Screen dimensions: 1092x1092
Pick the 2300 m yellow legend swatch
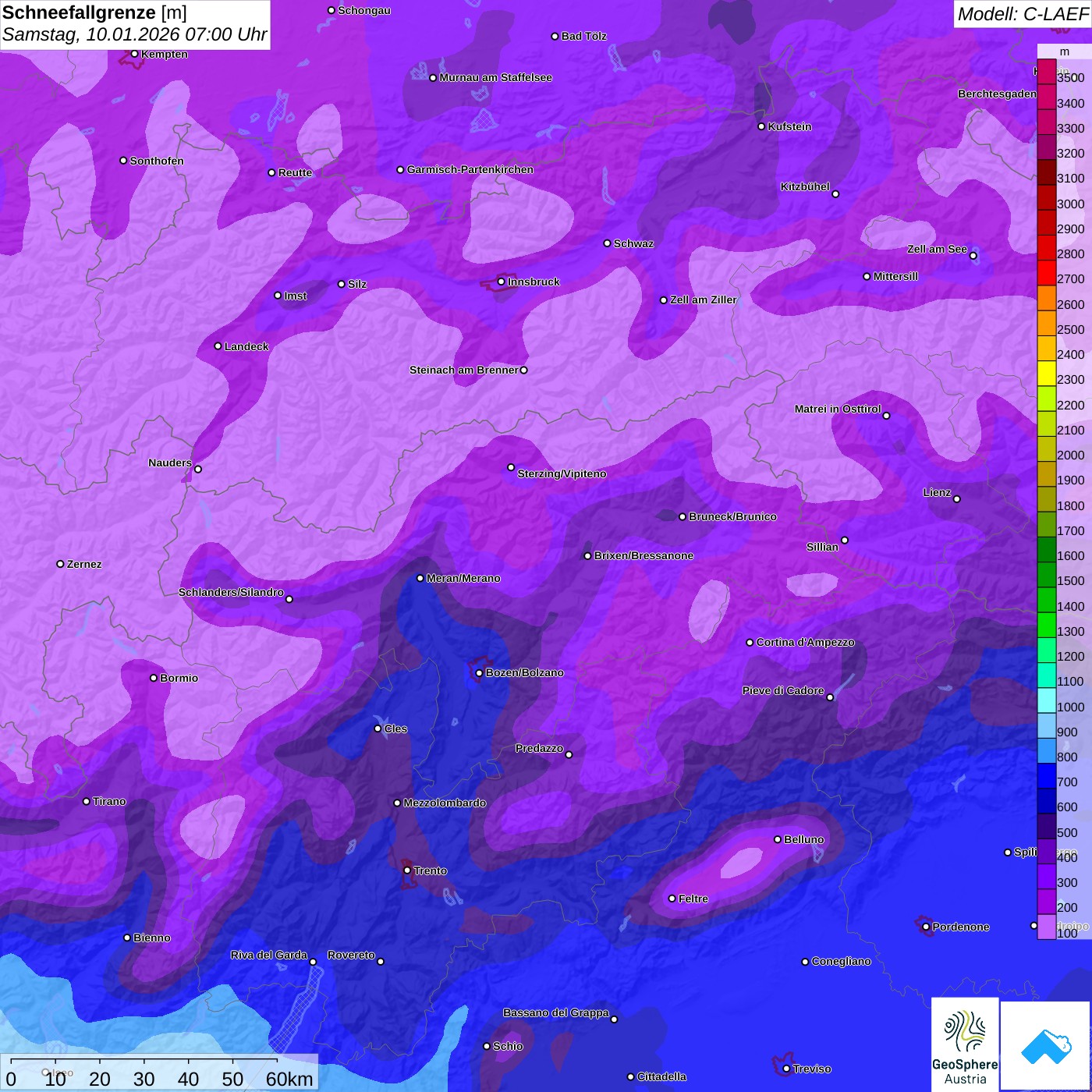point(1046,374)
